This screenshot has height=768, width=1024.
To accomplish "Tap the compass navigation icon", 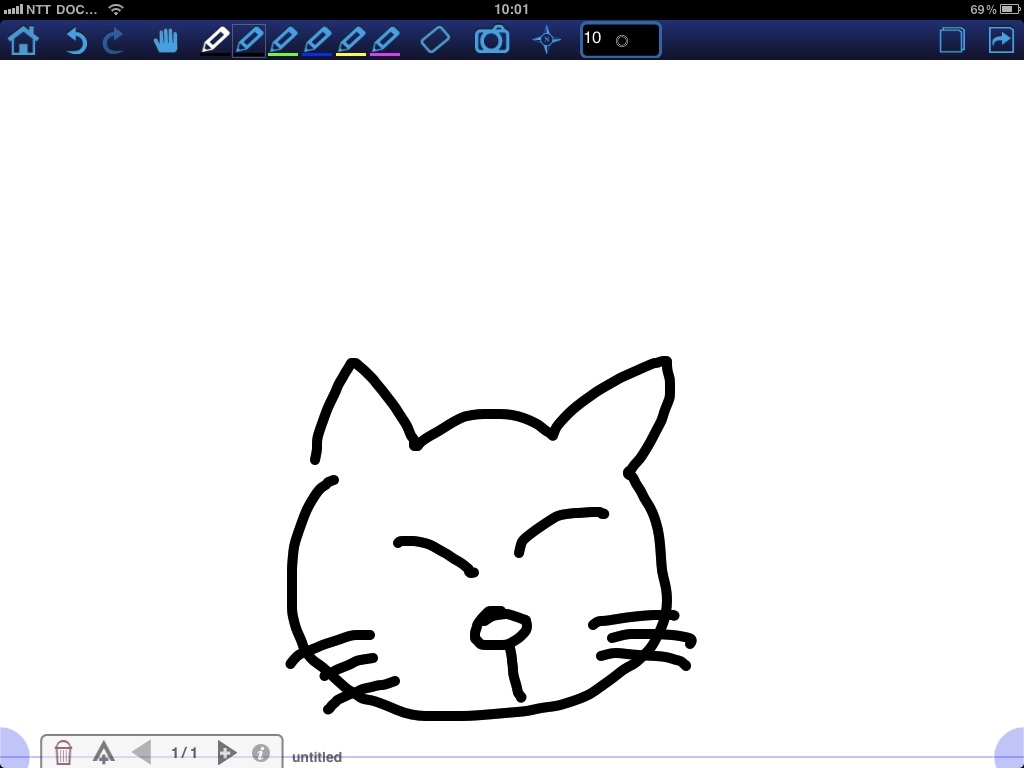I will (x=546, y=40).
